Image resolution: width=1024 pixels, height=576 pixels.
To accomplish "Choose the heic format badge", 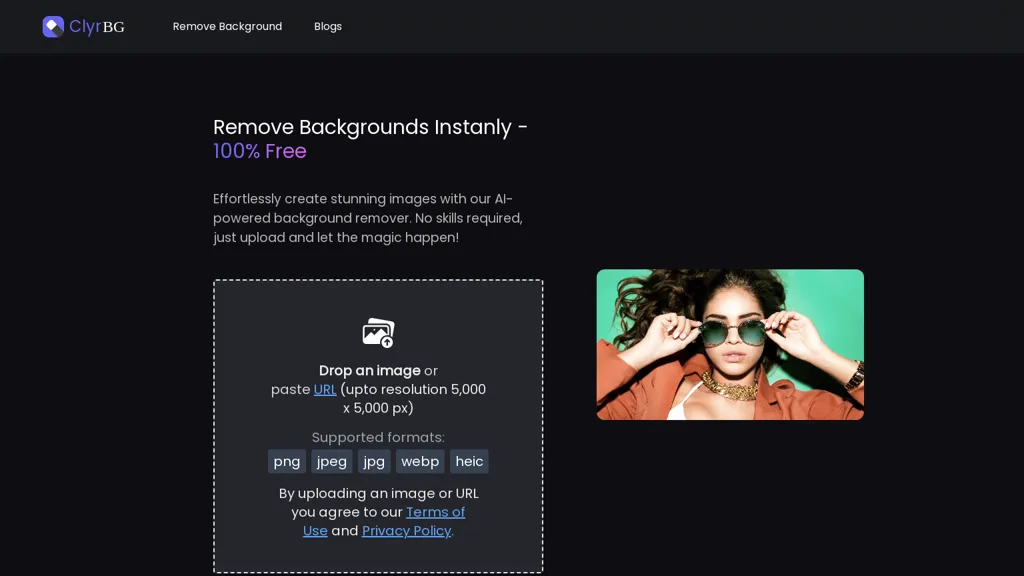I will pyautogui.click(x=469, y=461).
